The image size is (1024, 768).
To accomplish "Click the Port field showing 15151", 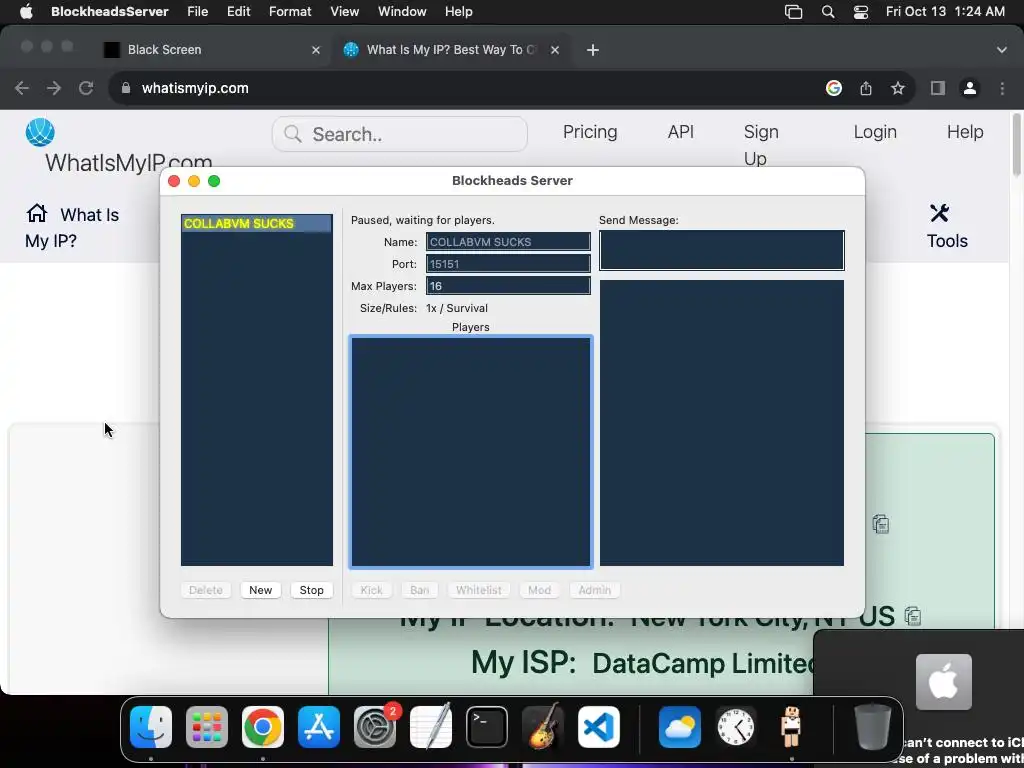I will 508,264.
